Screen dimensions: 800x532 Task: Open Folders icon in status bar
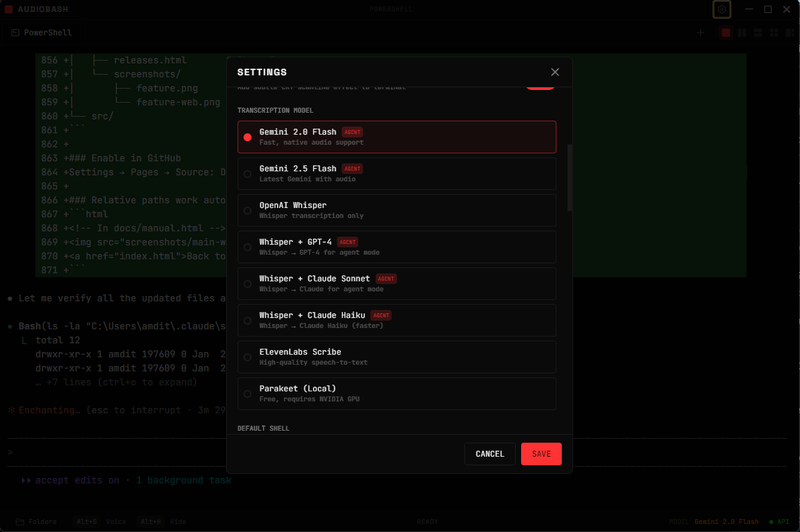click(x=36, y=522)
